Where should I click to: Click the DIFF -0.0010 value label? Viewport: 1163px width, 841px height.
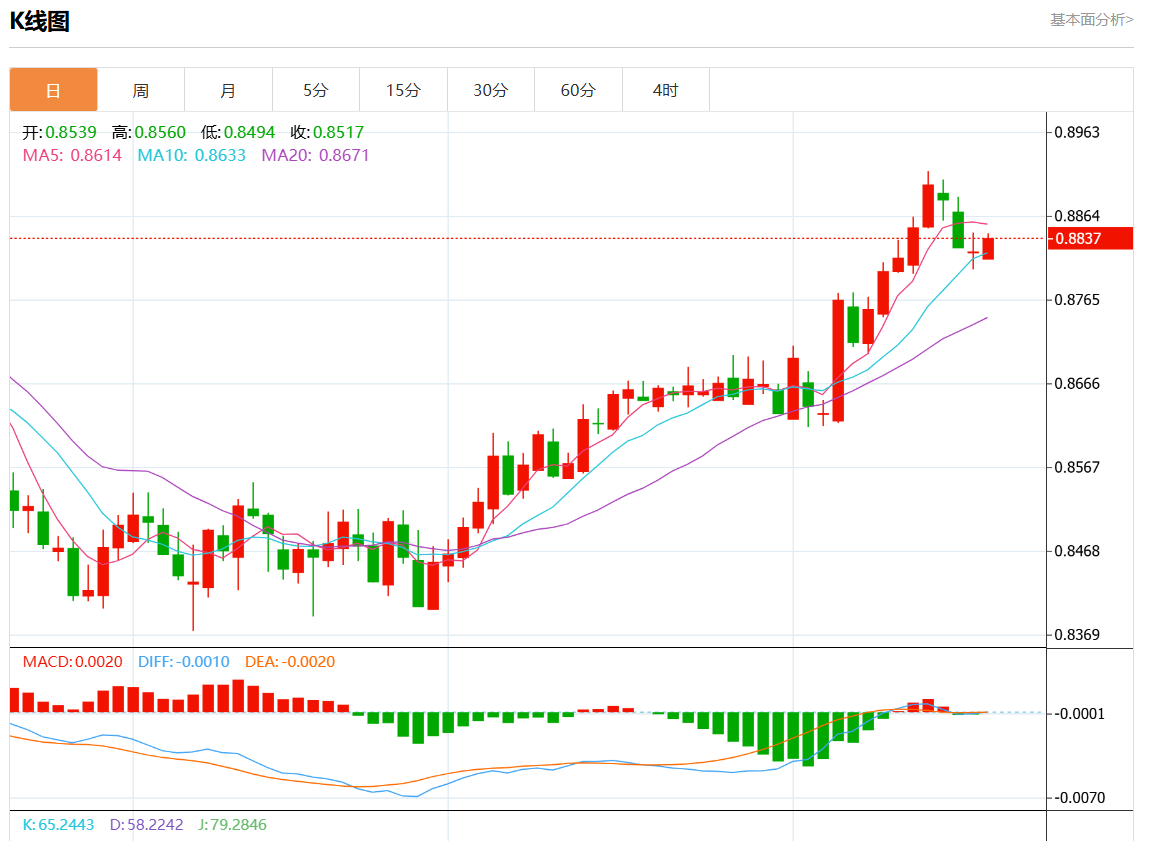tap(181, 662)
